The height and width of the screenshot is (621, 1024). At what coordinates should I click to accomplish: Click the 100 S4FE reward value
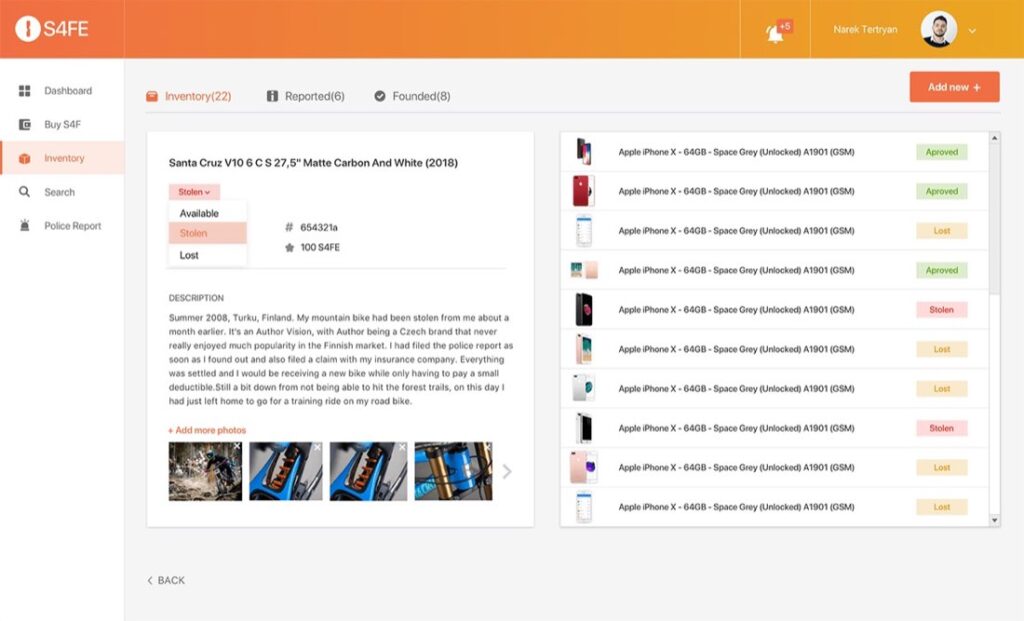[x=320, y=247]
